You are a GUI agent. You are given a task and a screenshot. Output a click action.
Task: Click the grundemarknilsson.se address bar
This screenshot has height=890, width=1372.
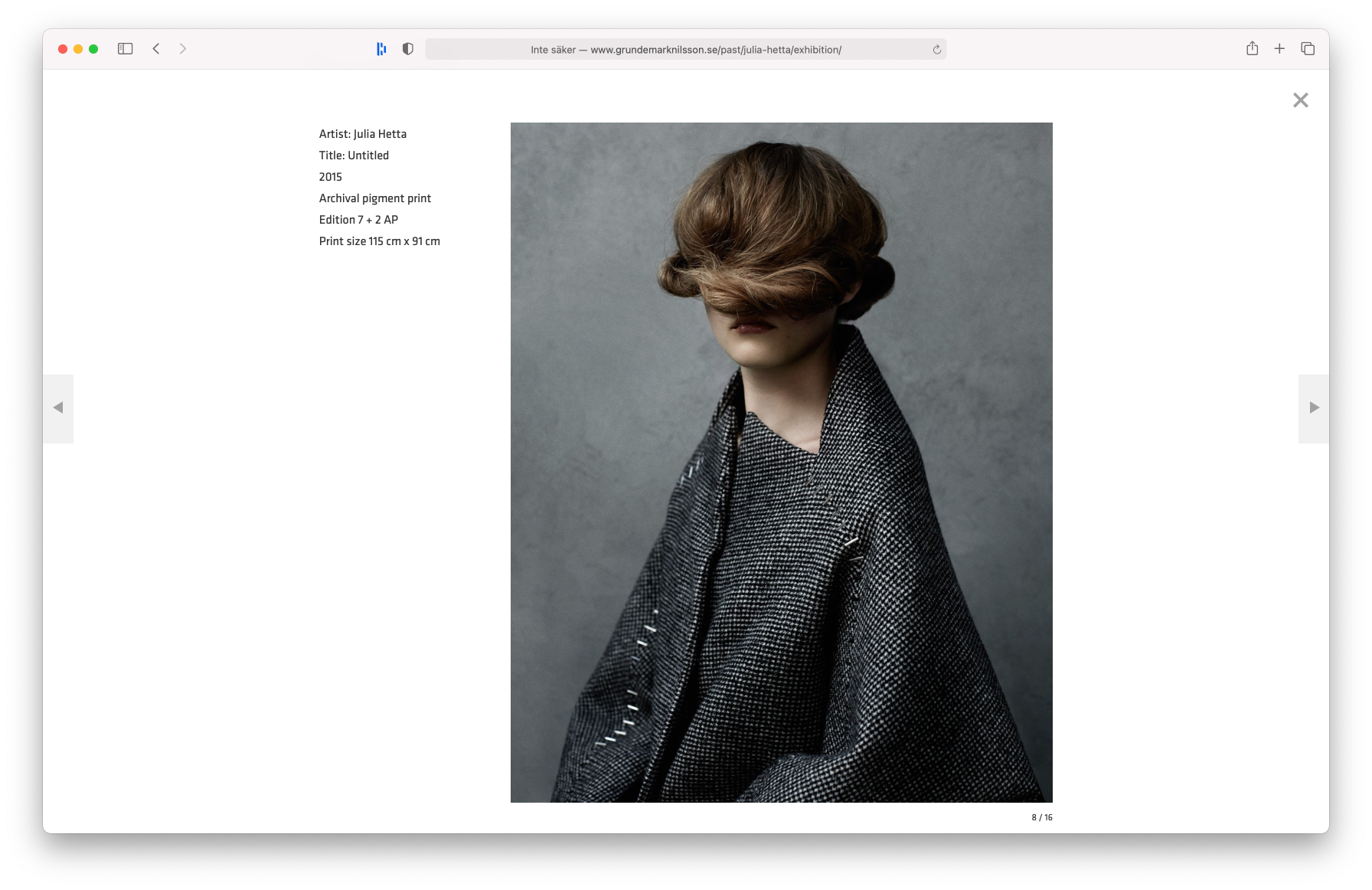point(686,50)
